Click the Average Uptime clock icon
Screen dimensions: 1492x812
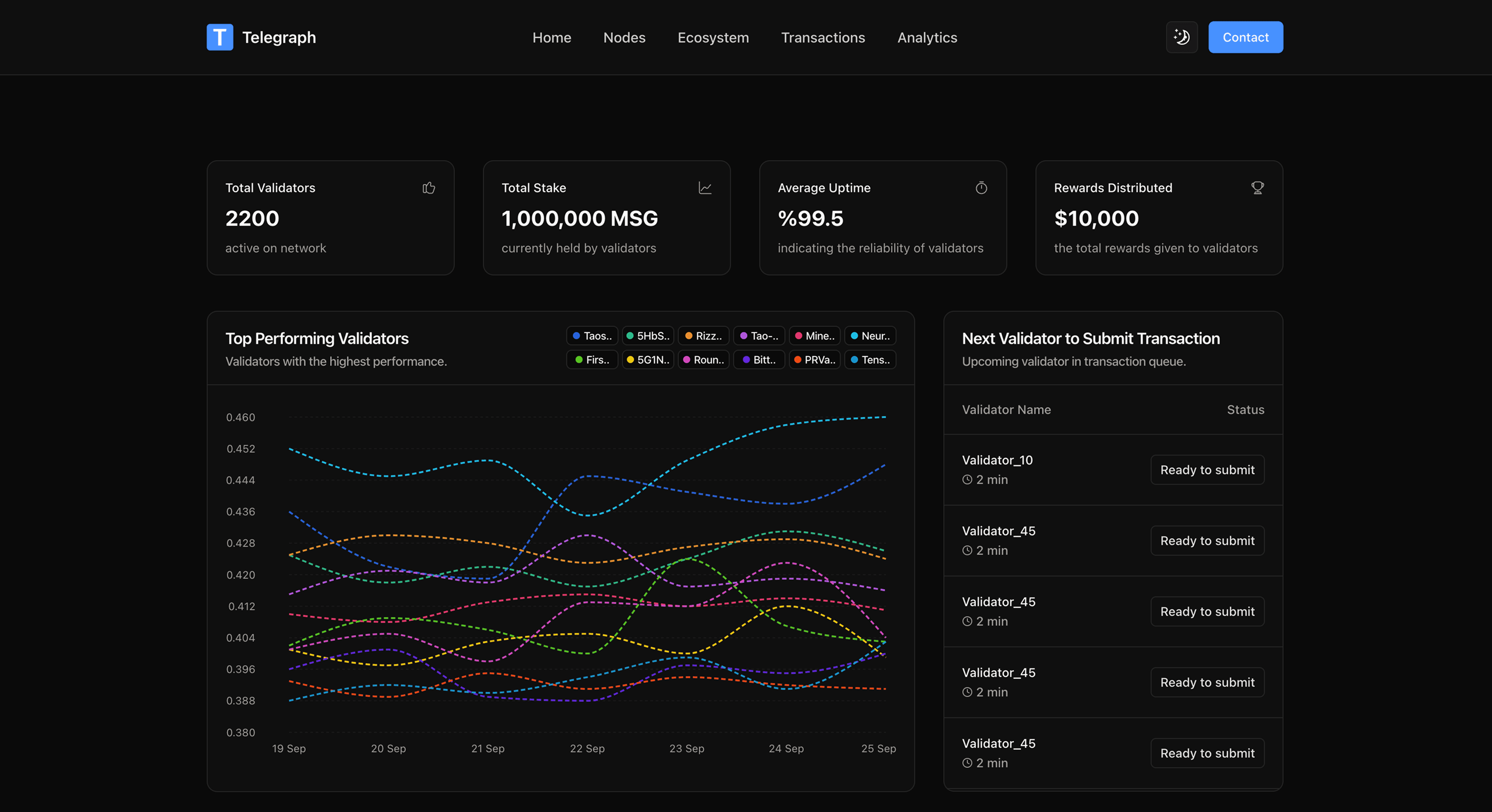[x=980, y=187]
